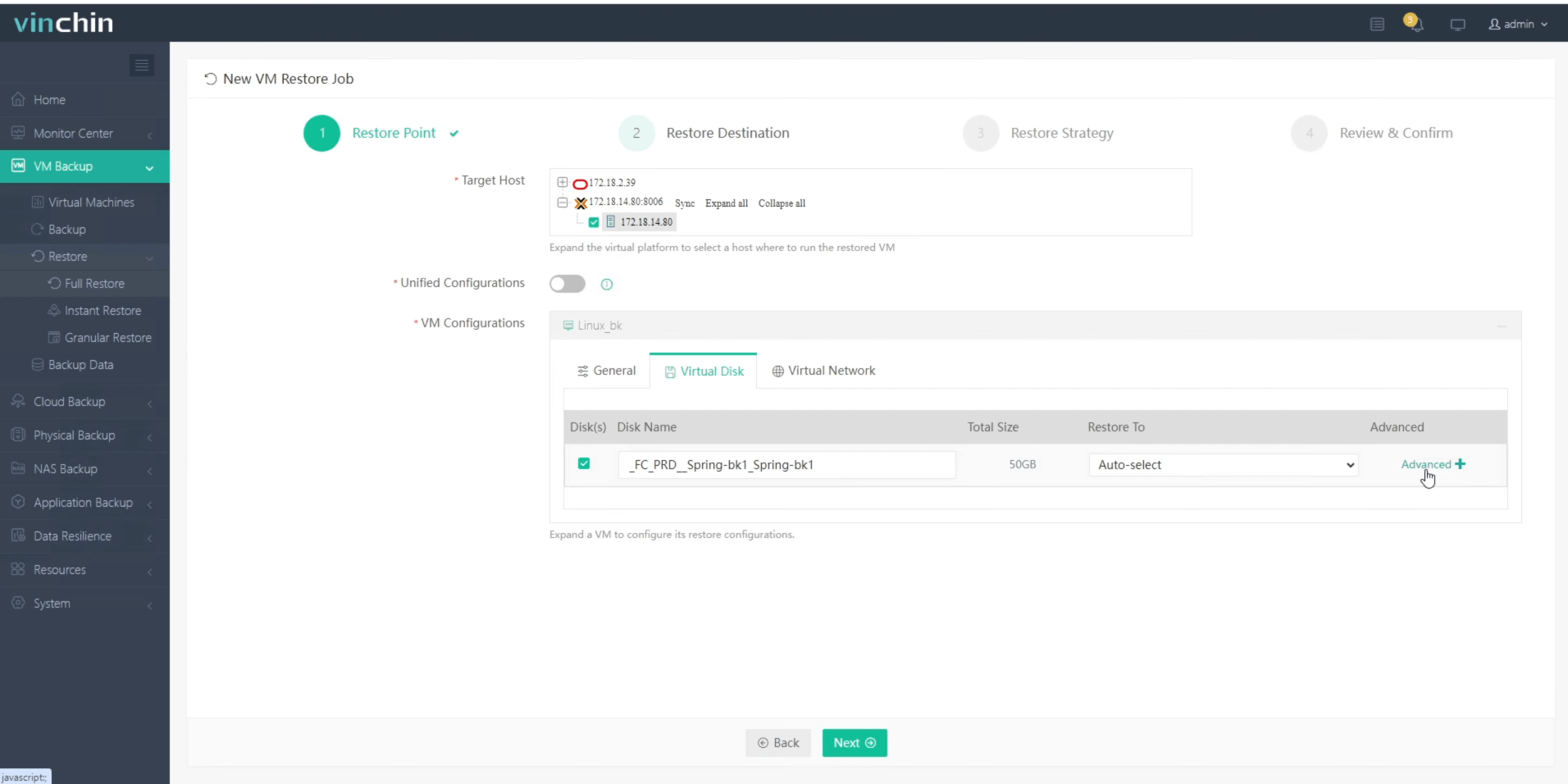Click the green plus icon beside Advanced
Image resolution: width=1568 pixels, height=784 pixels.
click(1460, 464)
